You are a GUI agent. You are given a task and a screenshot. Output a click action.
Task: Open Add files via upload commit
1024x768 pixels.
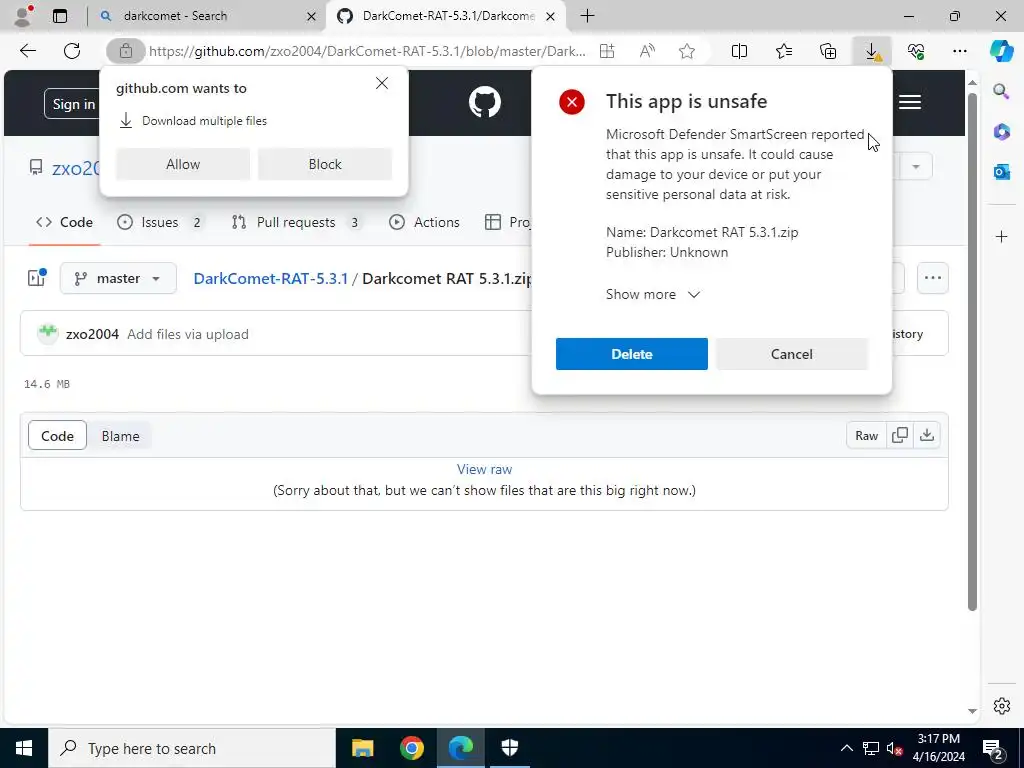pos(188,334)
